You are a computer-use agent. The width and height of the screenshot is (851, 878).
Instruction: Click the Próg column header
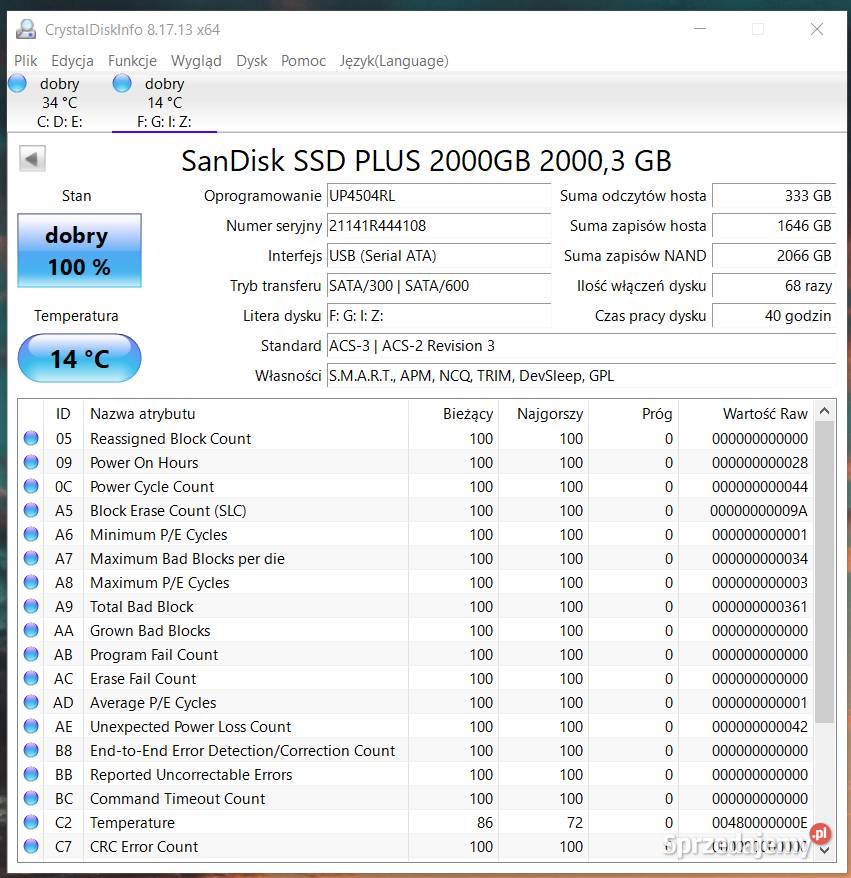(x=634, y=414)
